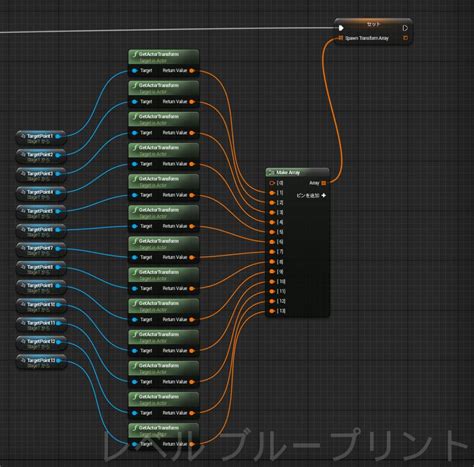Select the Set node title
This screenshot has height=467, width=474.
pyautogui.click(x=373, y=25)
